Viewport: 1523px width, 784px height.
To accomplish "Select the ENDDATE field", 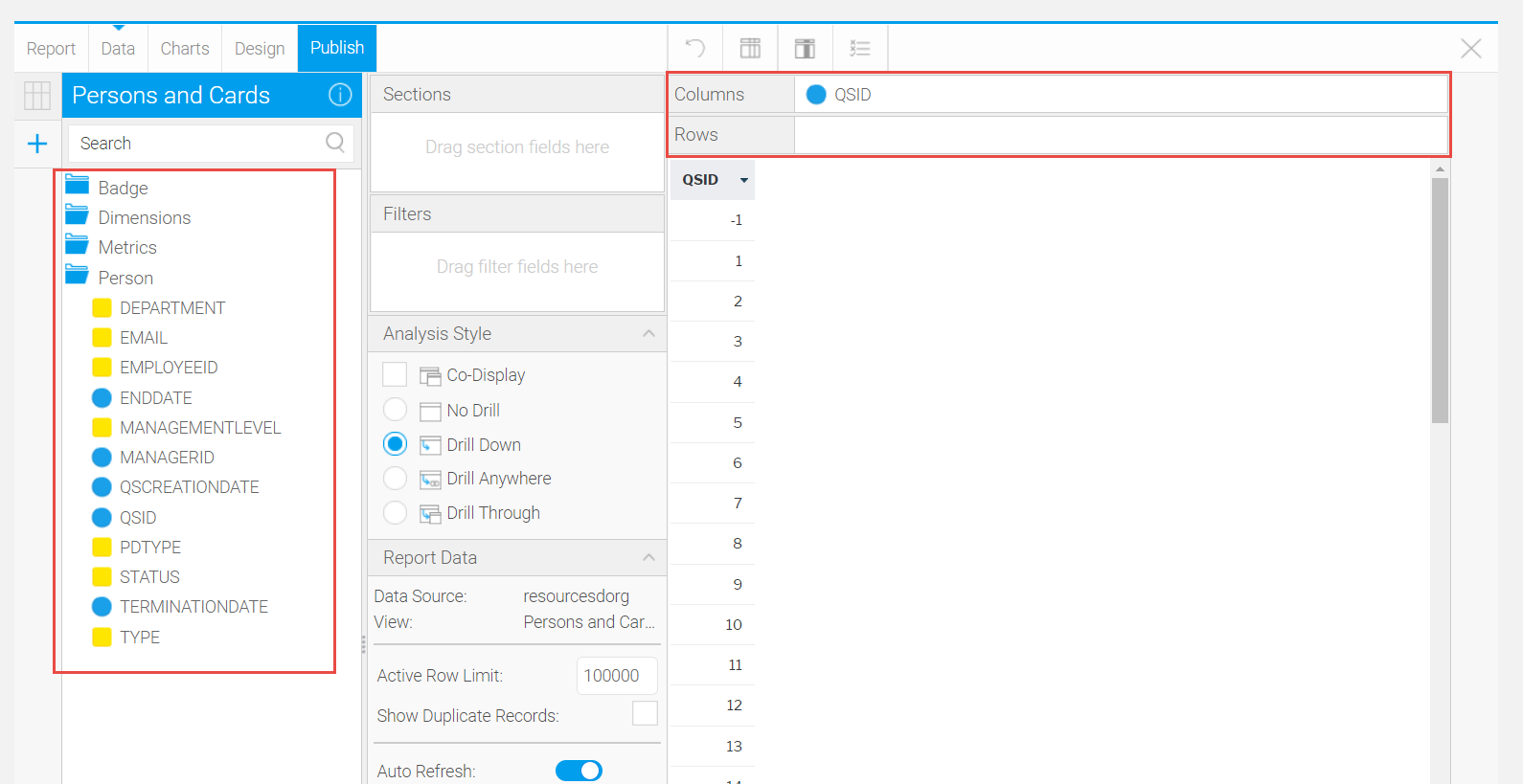I will point(143,397).
